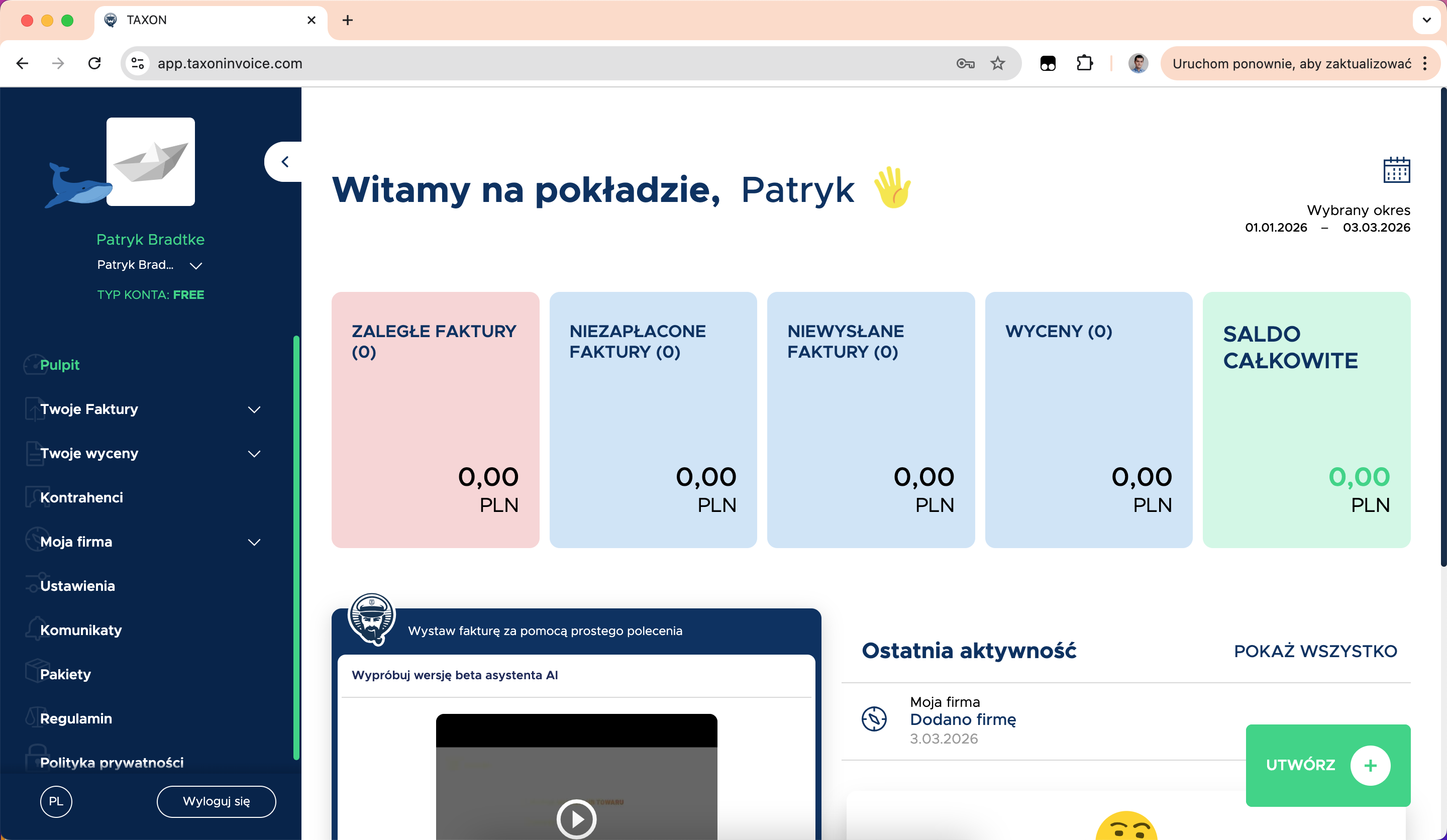Open the Pakiety menu item

click(x=65, y=674)
